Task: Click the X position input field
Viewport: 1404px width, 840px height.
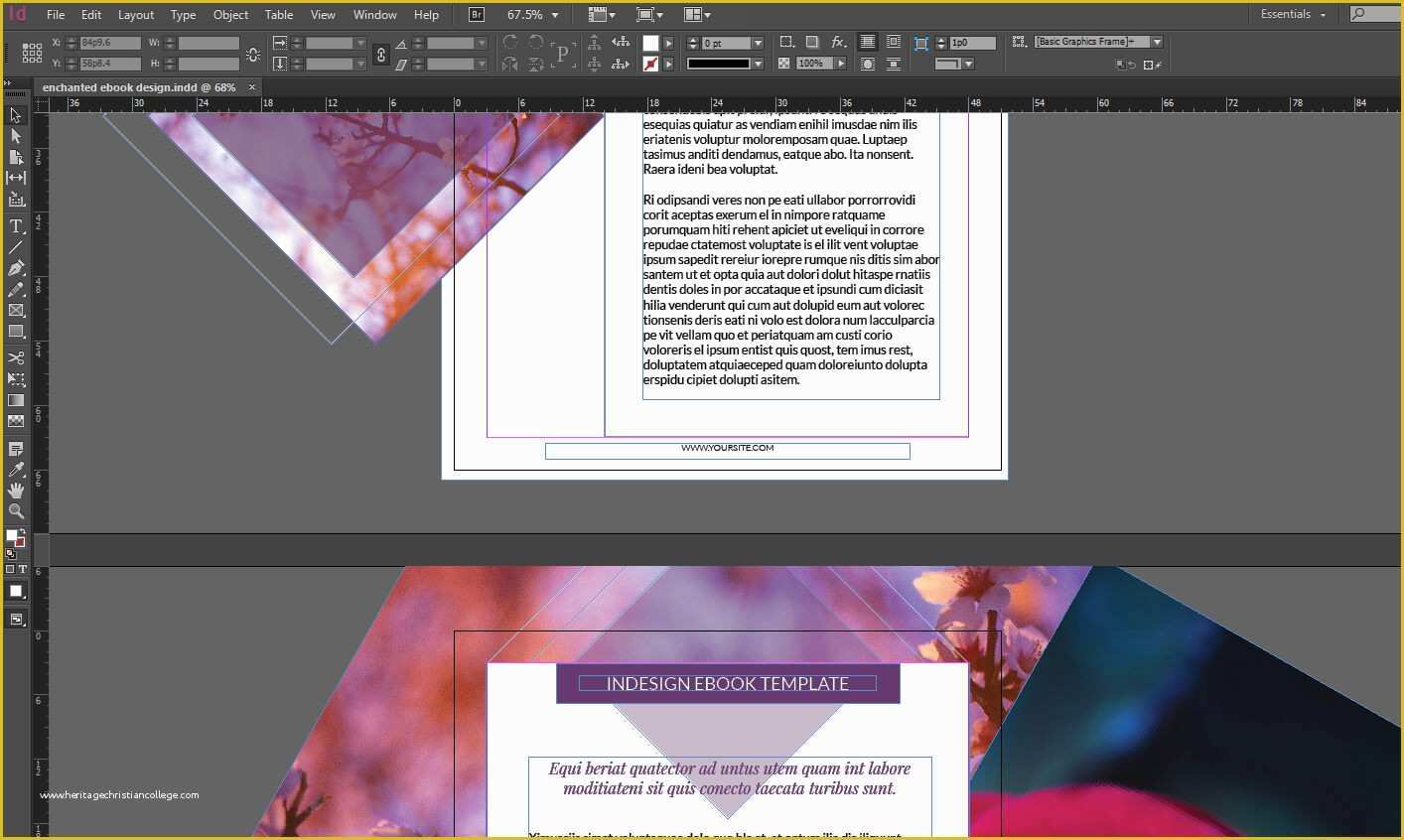Action: [110, 43]
